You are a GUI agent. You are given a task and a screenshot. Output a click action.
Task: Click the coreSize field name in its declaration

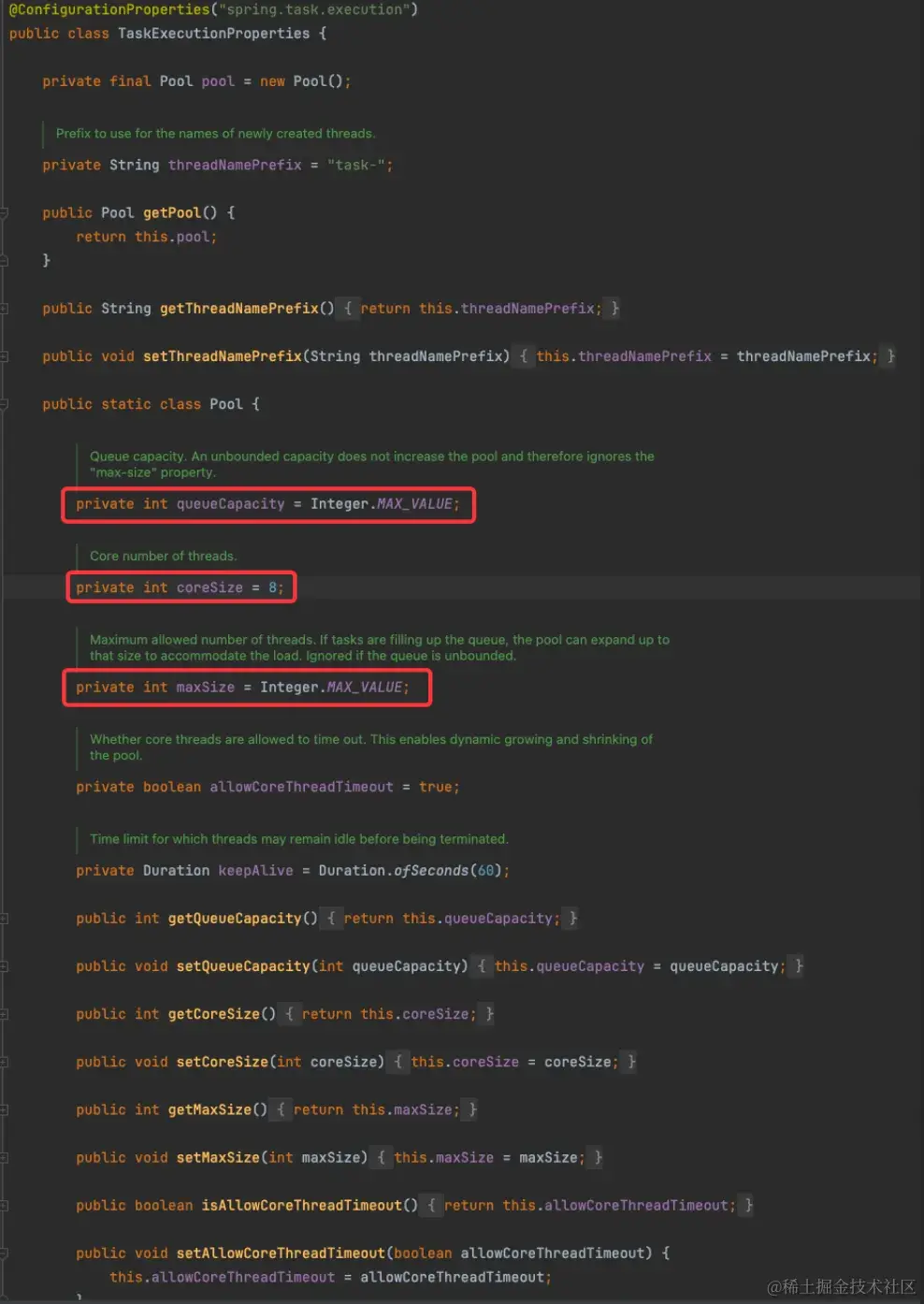click(209, 588)
